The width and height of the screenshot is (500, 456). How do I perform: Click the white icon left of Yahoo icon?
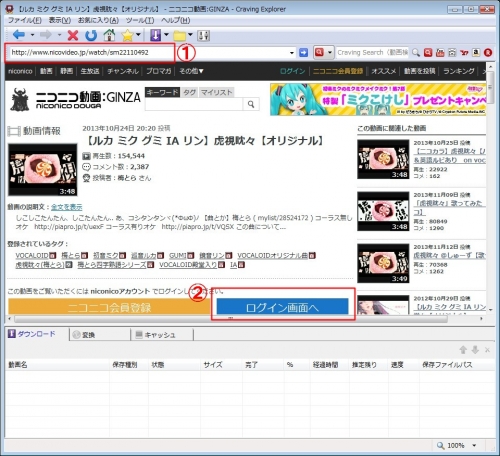pos(452,52)
